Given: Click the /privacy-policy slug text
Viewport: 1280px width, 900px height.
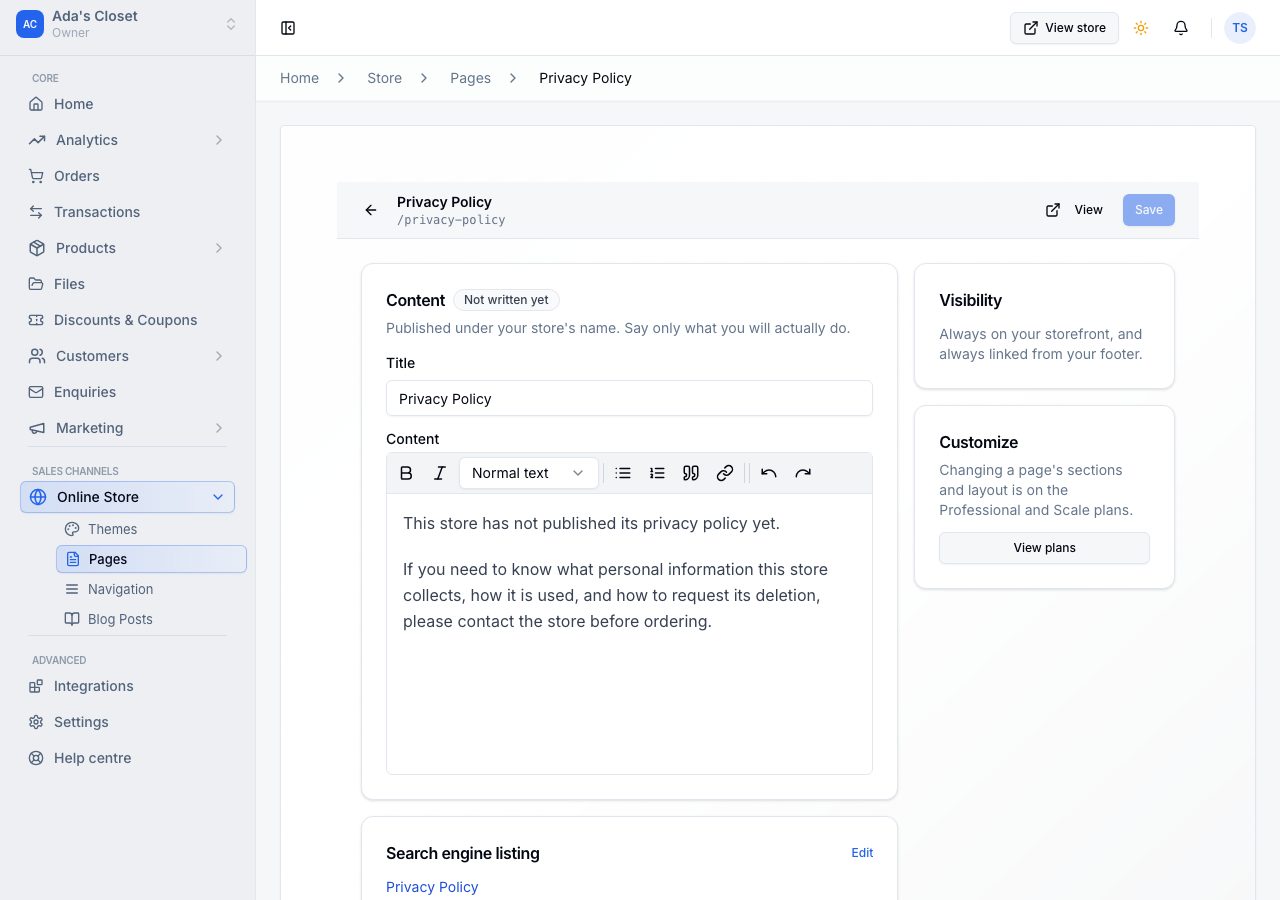Looking at the screenshot, I should (451, 220).
